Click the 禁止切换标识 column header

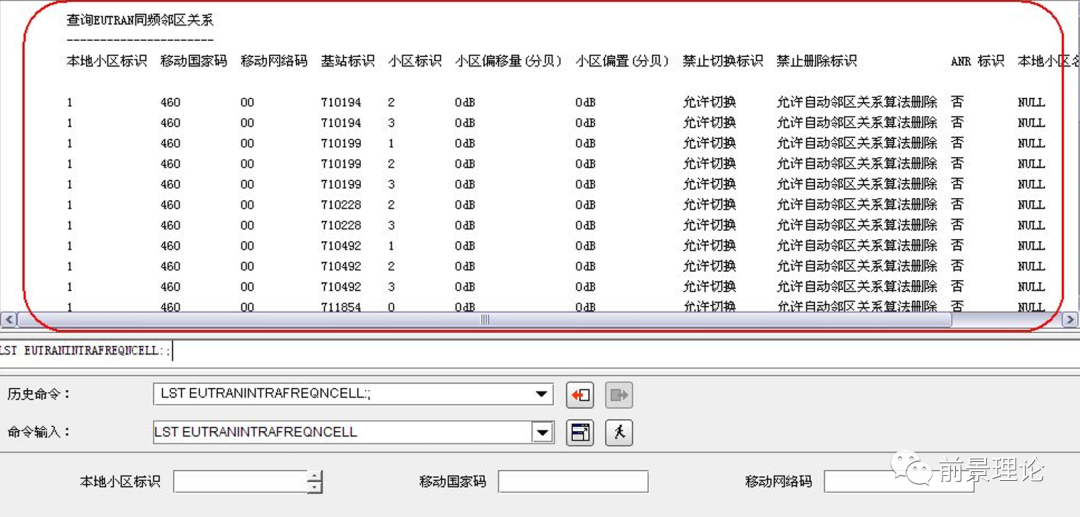coord(722,61)
